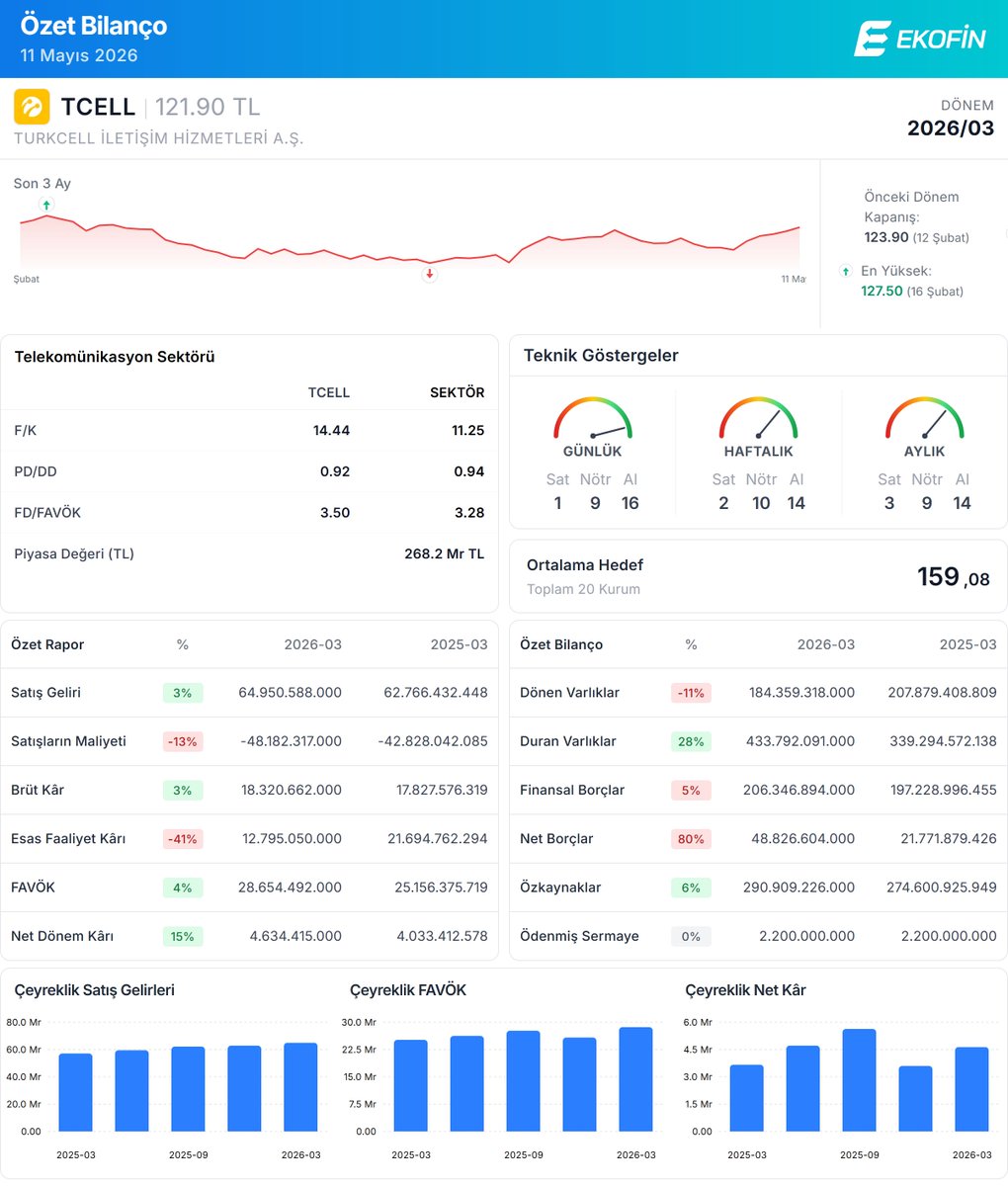Click Finansal Borçlar value 206.346.894.000
Screen dimensions: 1008x1186
799,790
